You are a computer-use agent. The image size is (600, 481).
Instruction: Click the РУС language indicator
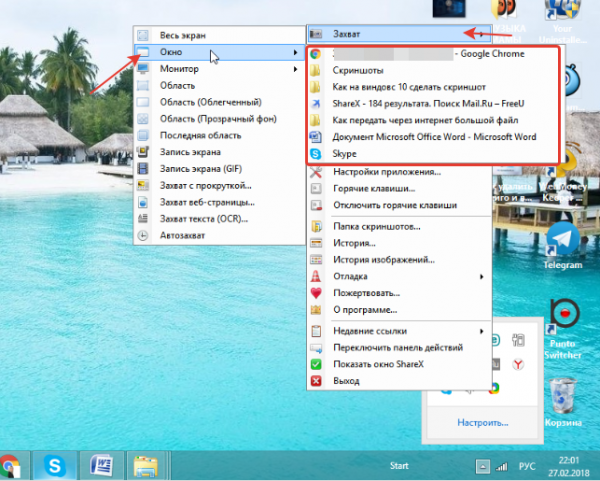pos(527,466)
